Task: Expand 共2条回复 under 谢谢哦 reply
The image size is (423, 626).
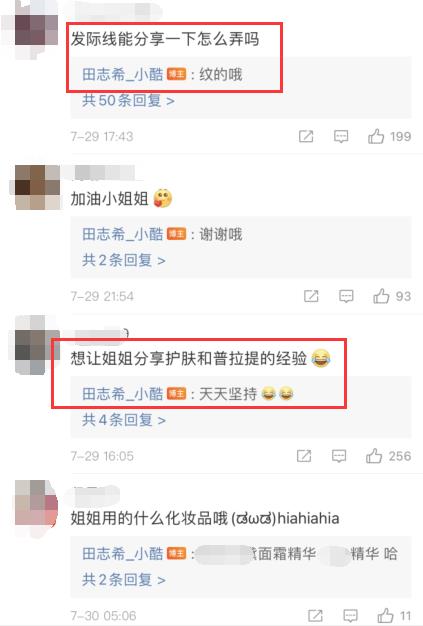Action: click(x=124, y=260)
